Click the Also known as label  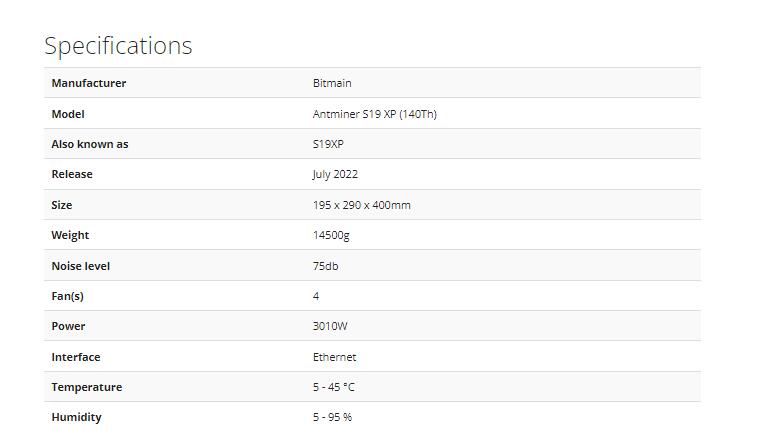90,144
